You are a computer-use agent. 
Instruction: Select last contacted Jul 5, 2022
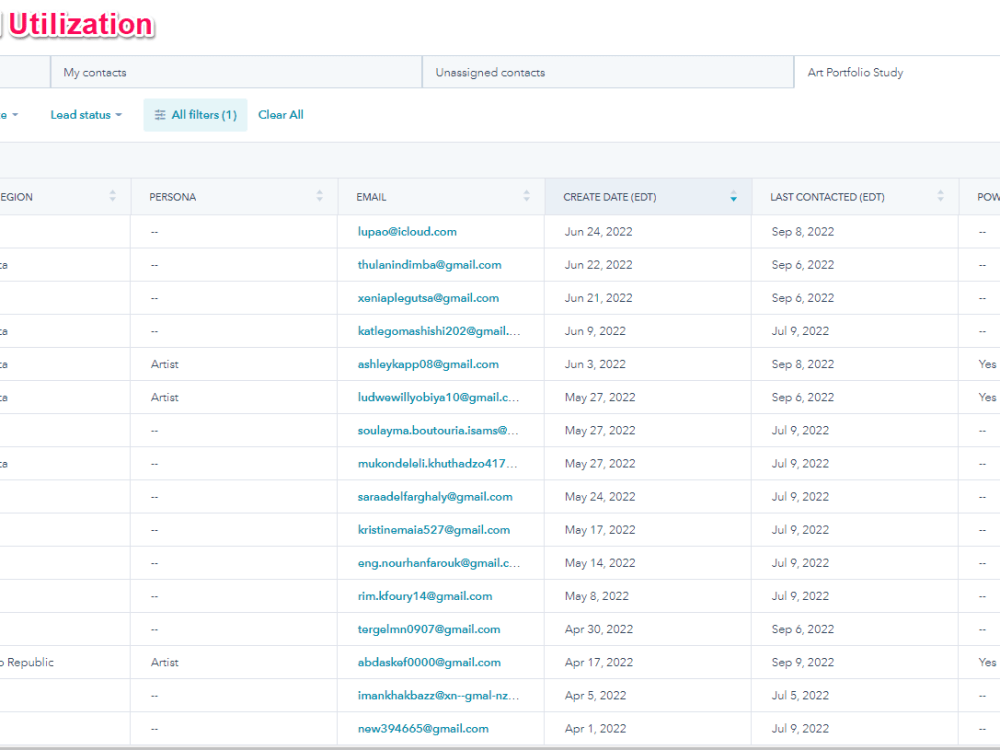click(x=800, y=696)
